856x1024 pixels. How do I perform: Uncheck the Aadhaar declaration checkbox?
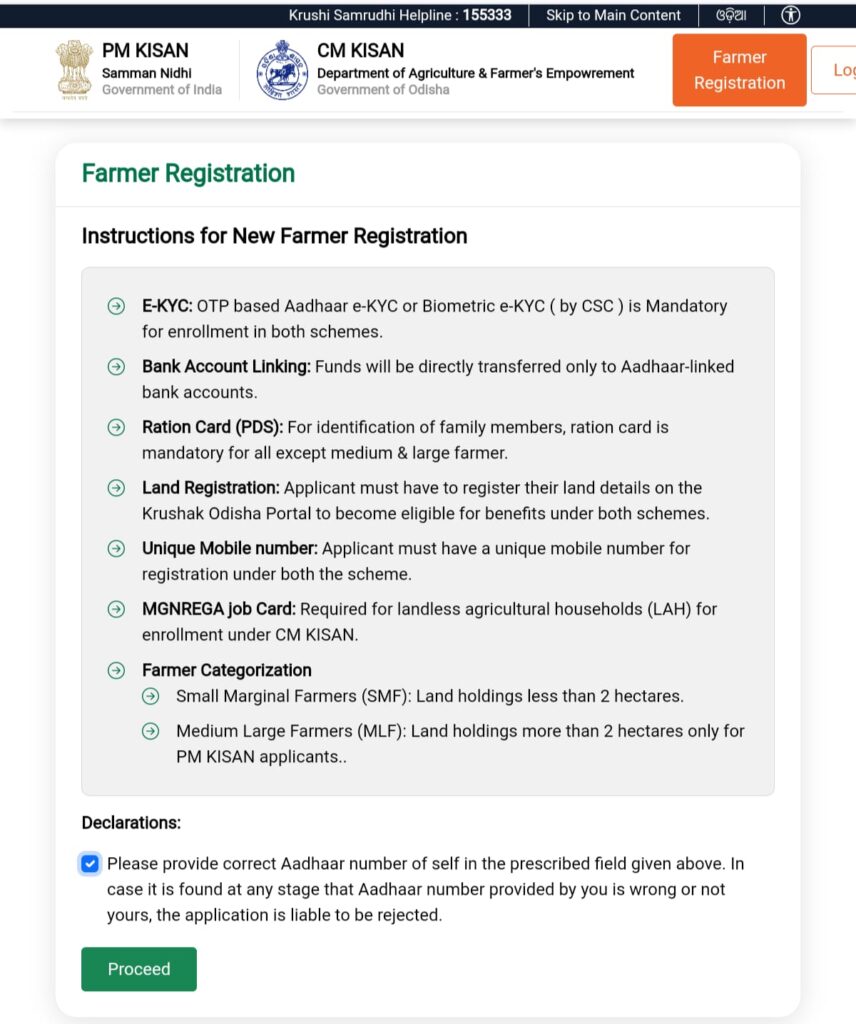pos(90,864)
